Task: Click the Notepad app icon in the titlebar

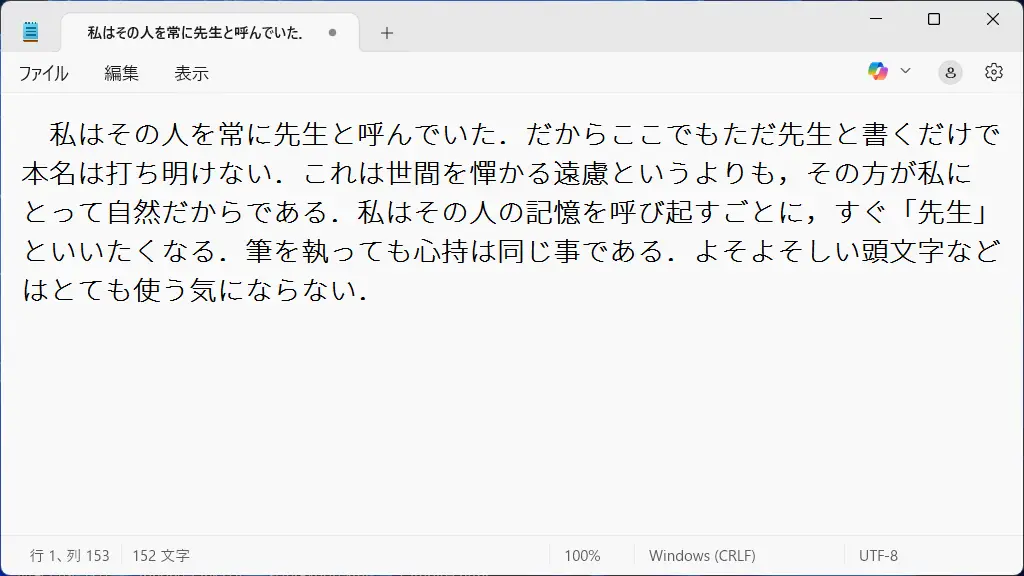Action: [x=31, y=30]
